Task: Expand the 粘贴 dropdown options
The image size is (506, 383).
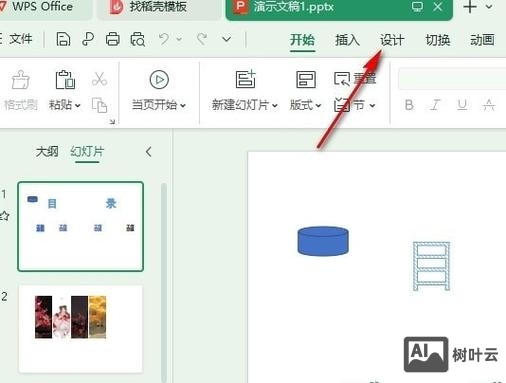Action: click(77, 106)
